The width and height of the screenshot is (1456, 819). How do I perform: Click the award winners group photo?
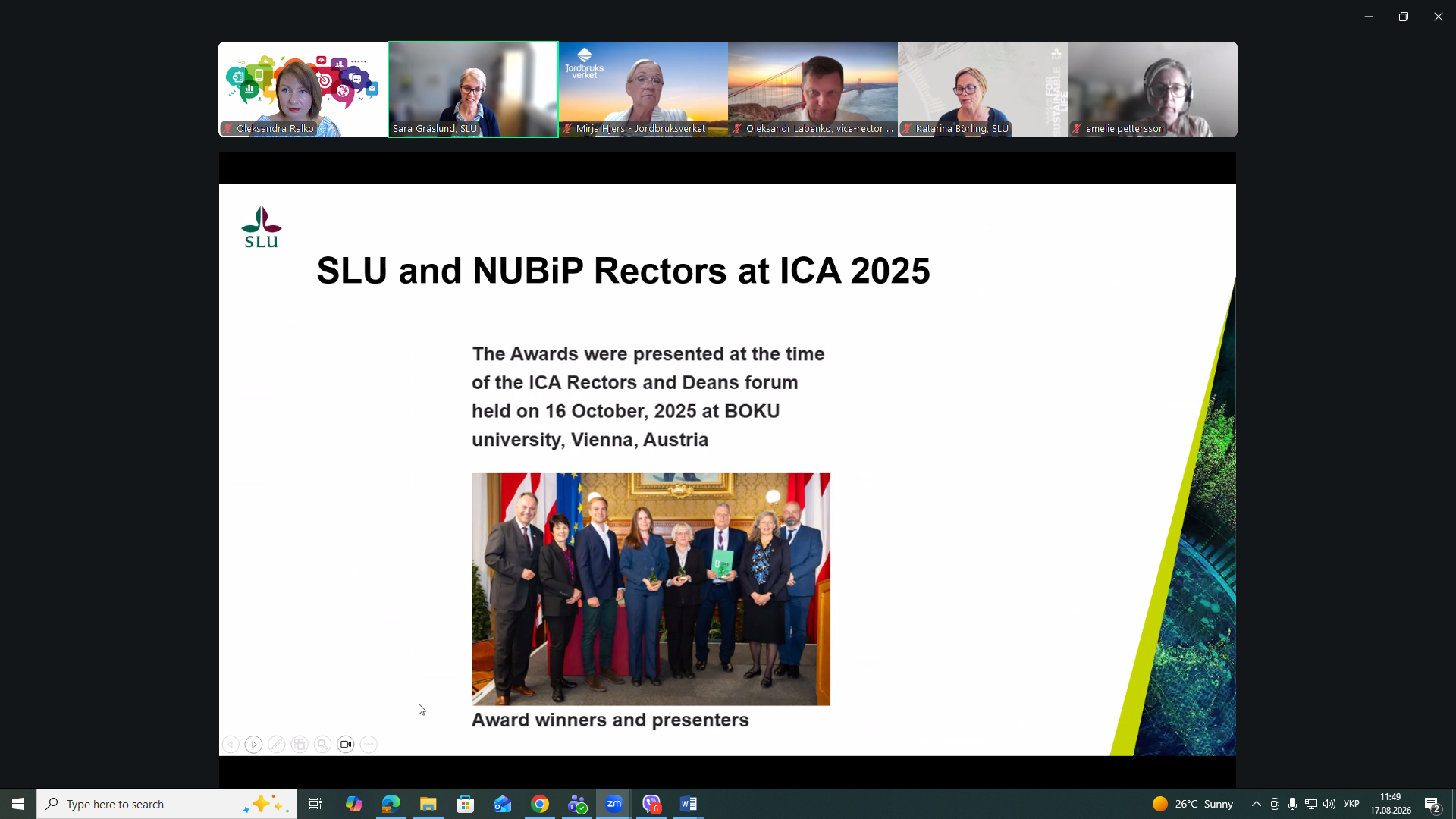651,589
